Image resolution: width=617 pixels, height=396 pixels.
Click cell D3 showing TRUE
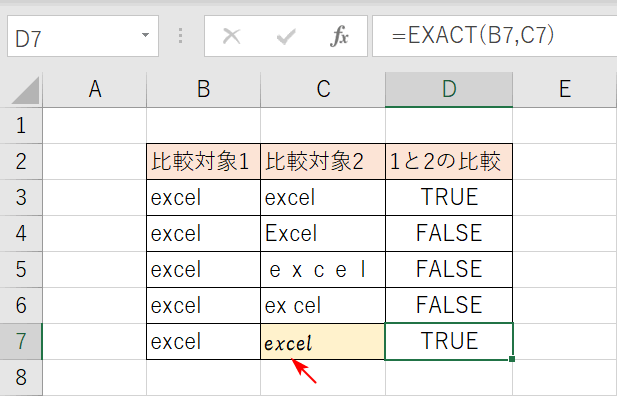449,198
